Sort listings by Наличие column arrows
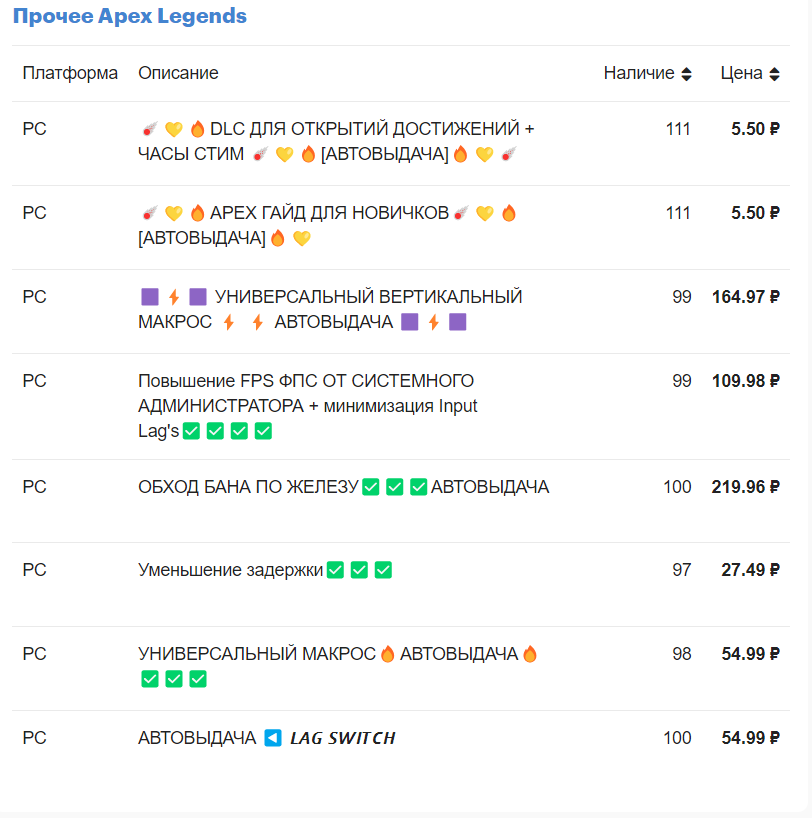The image size is (812, 818). (x=686, y=74)
